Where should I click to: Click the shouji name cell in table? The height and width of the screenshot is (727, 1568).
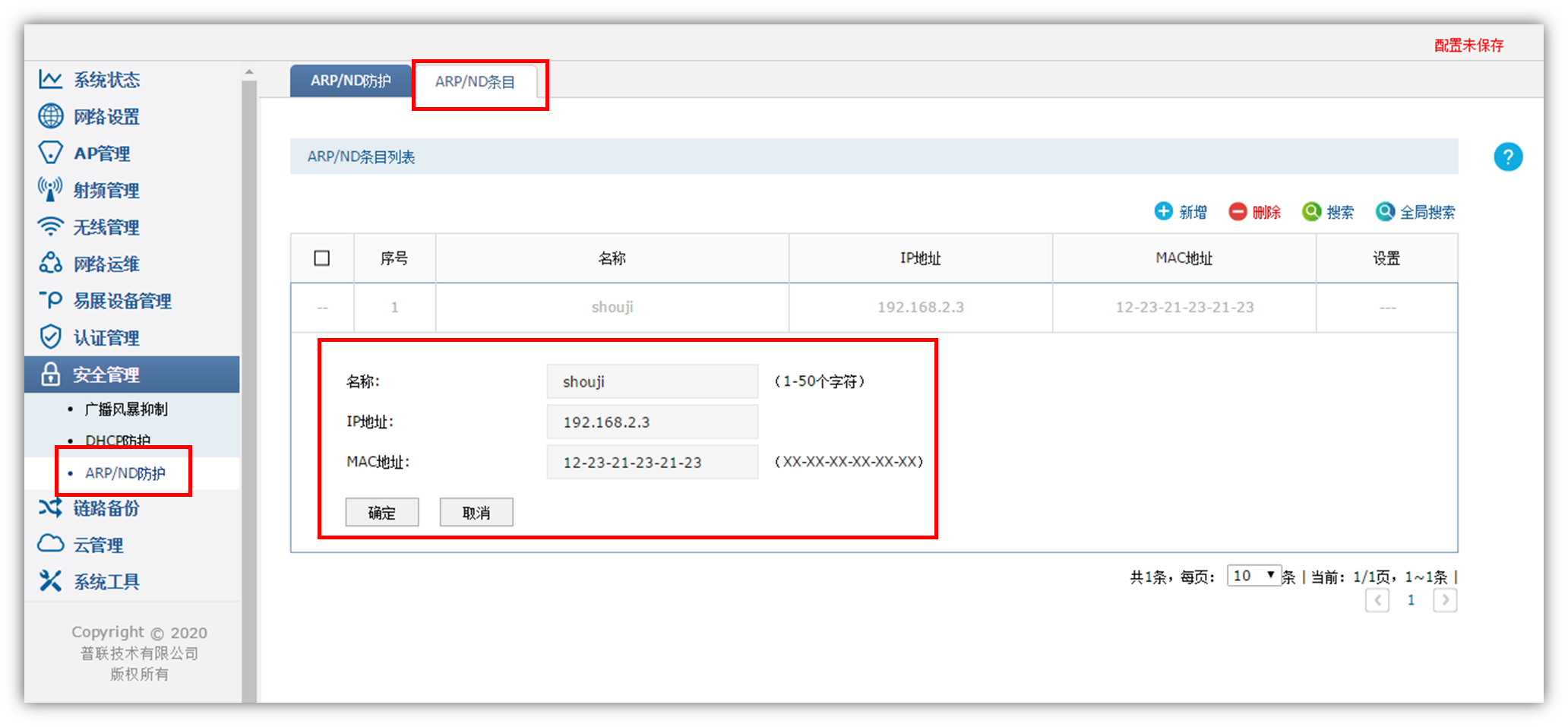point(612,307)
